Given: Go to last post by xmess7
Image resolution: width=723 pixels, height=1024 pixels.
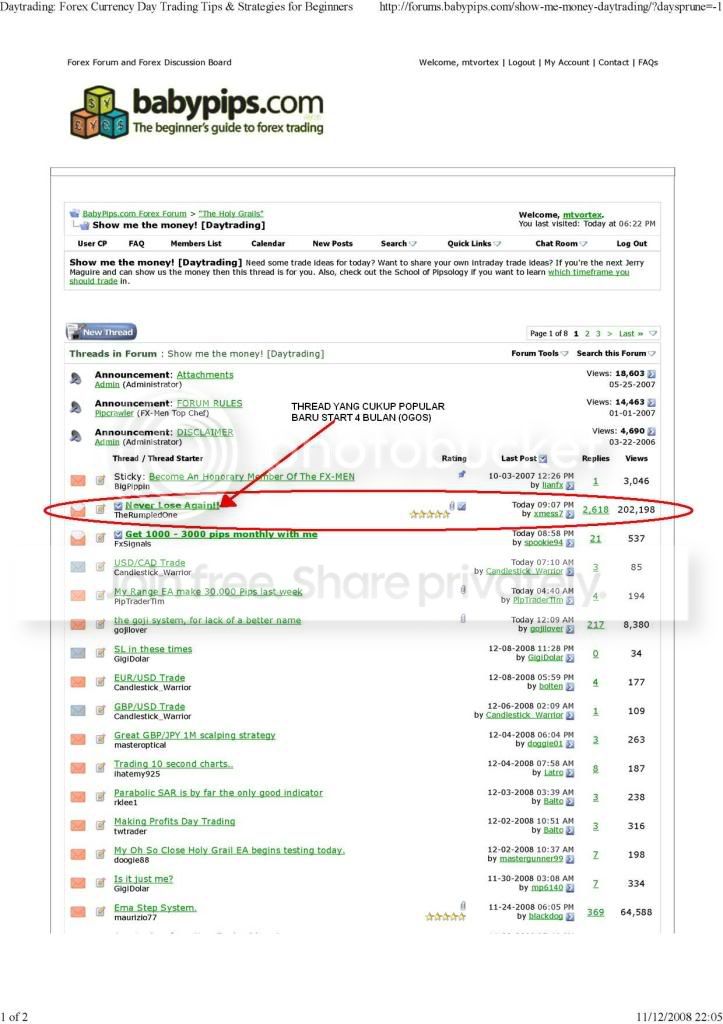Looking at the screenshot, I should pos(570,515).
